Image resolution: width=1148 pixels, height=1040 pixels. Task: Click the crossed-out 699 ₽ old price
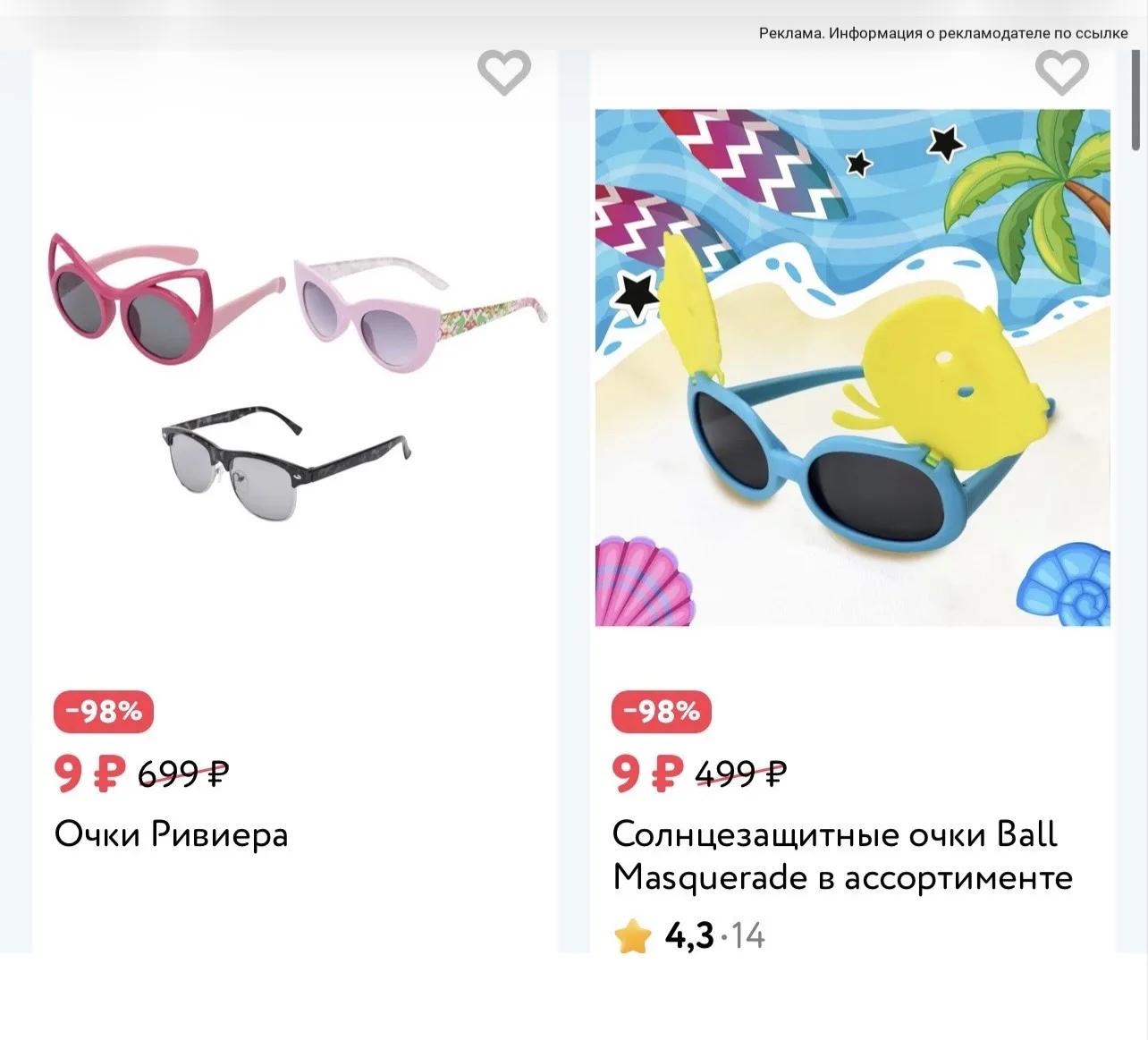pyautogui.click(x=183, y=773)
